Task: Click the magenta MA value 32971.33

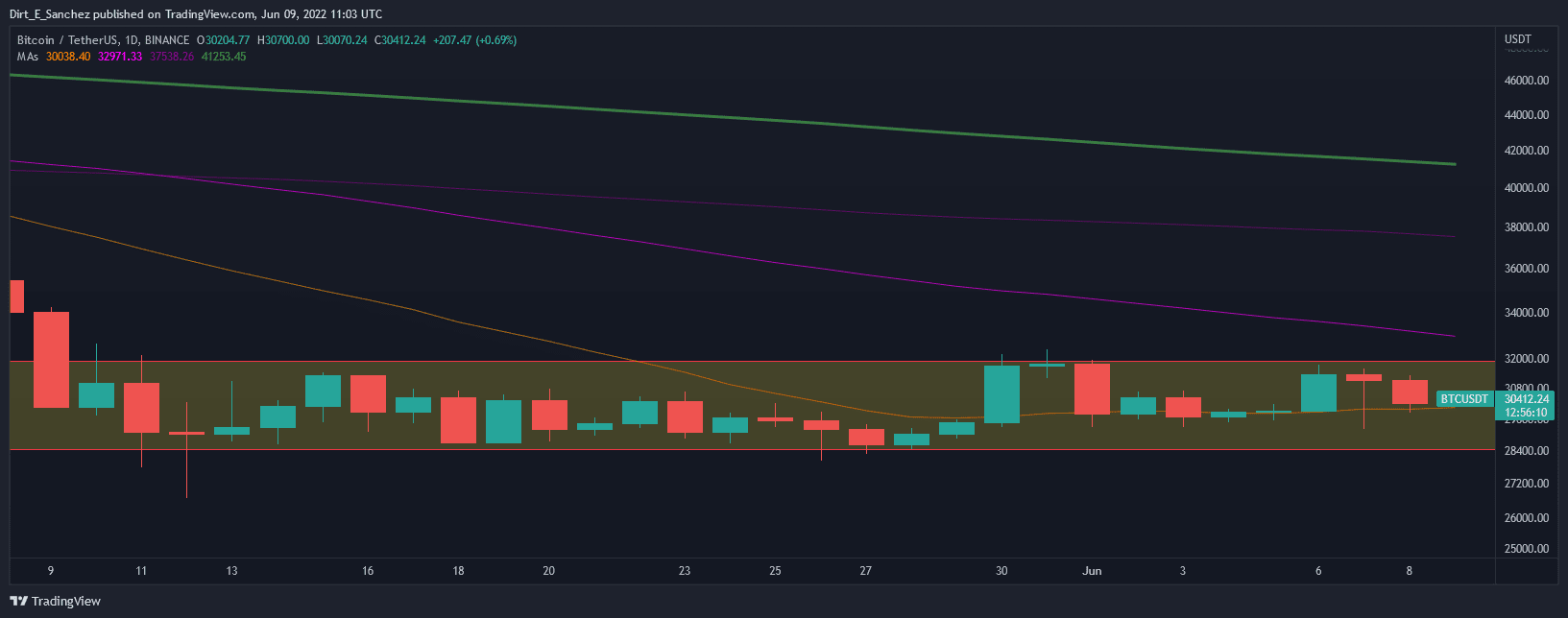Action: 120,57
